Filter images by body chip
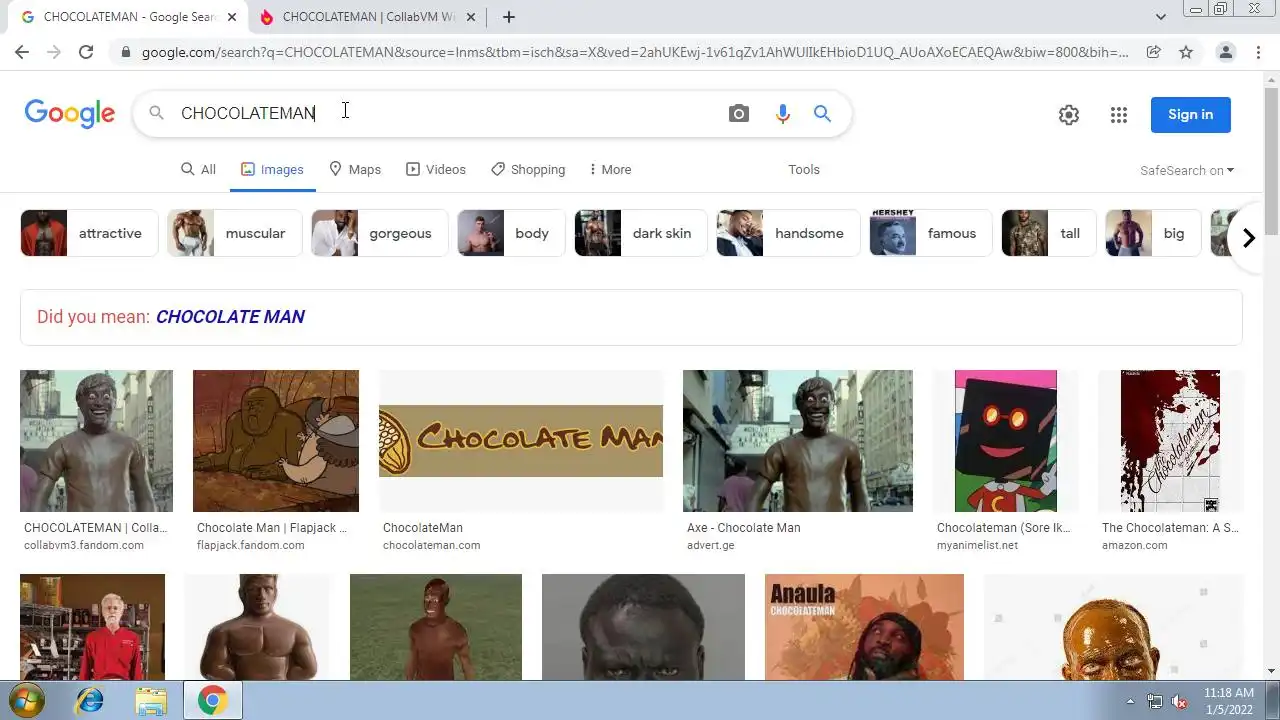 [511, 233]
